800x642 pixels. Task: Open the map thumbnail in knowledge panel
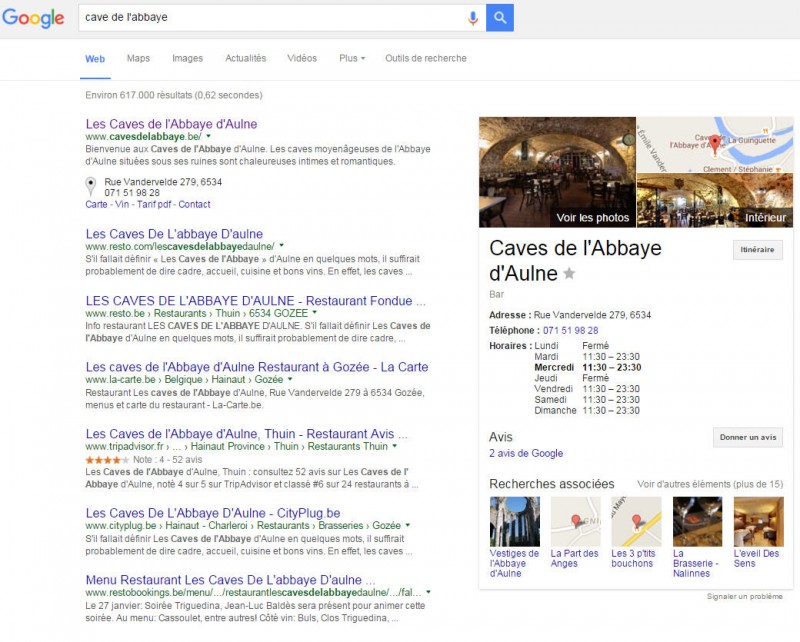point(715,145)
